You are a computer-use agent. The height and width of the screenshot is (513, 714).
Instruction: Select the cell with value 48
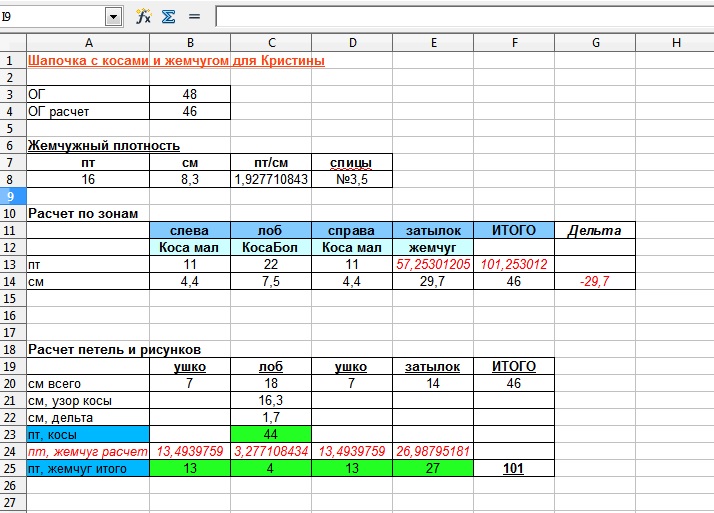point(190,94)
